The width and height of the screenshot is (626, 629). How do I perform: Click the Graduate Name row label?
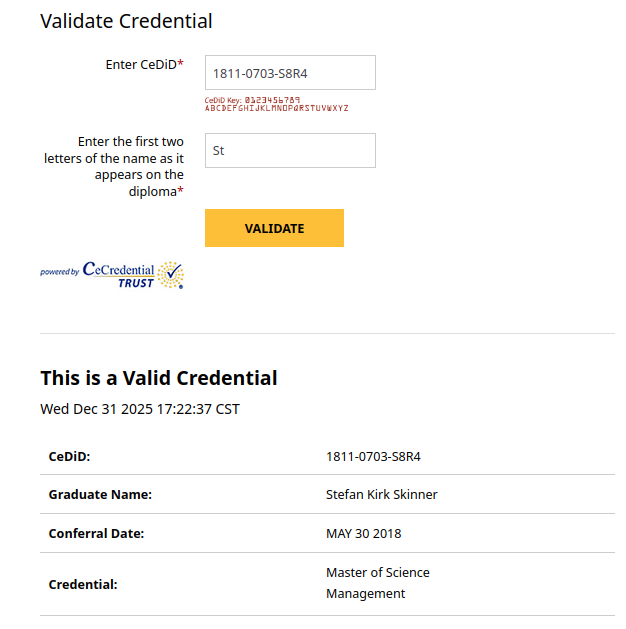point(100,494)
